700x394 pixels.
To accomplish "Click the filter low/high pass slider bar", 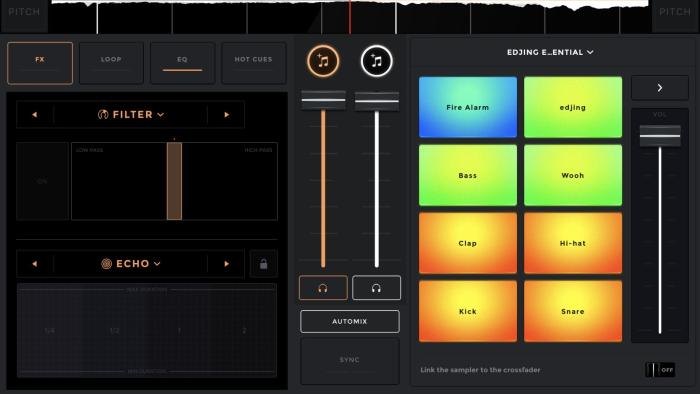I will pos(174,181).
